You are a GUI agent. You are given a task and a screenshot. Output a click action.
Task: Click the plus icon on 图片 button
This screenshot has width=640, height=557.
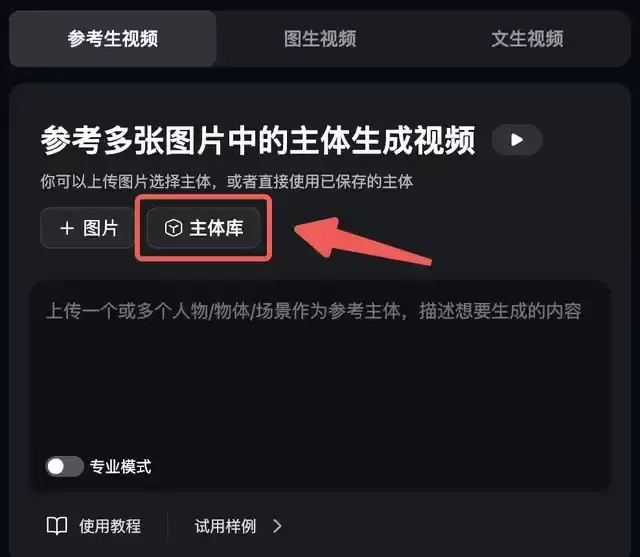(67, 228)
